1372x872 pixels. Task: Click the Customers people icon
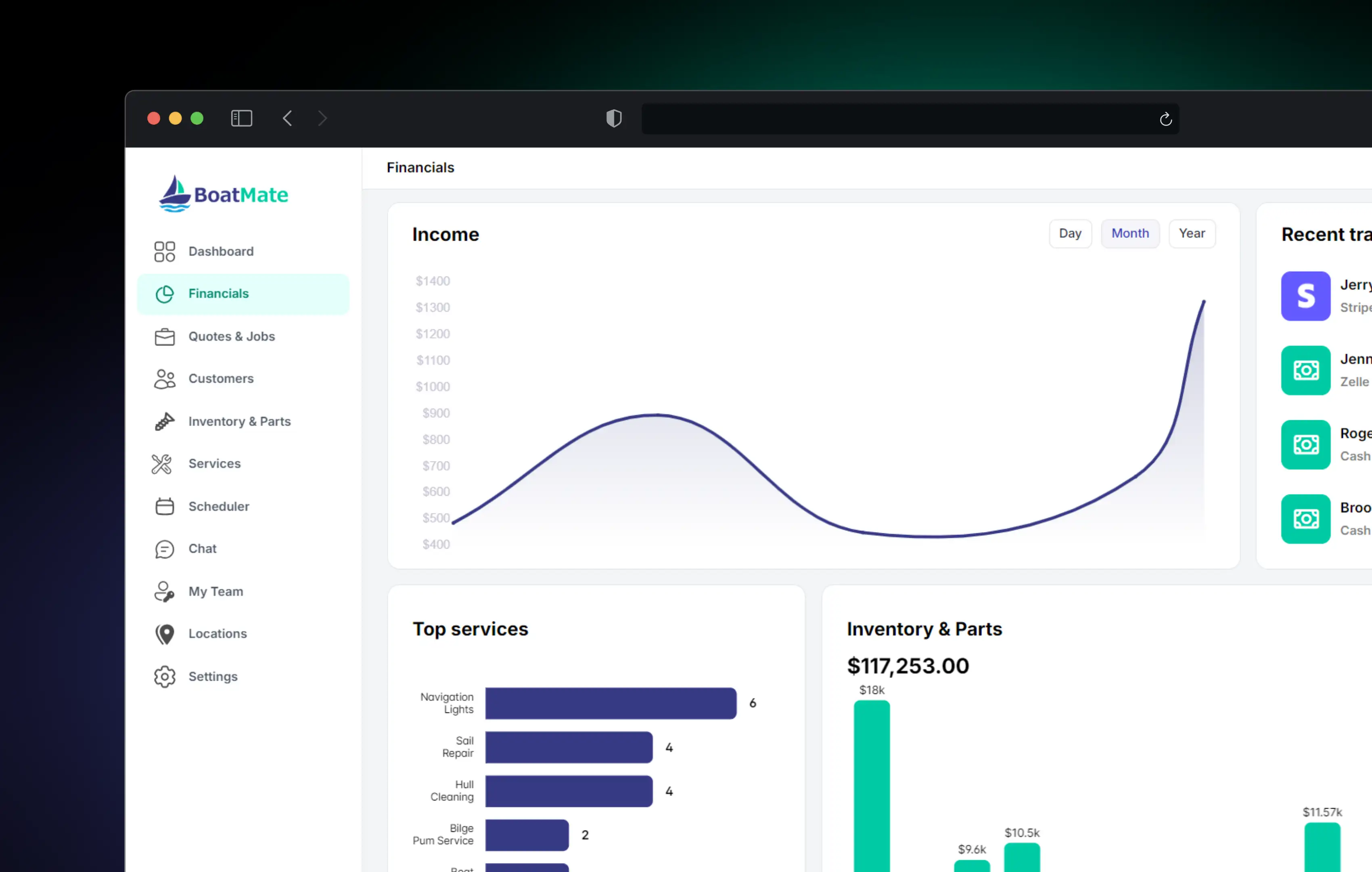164,378
